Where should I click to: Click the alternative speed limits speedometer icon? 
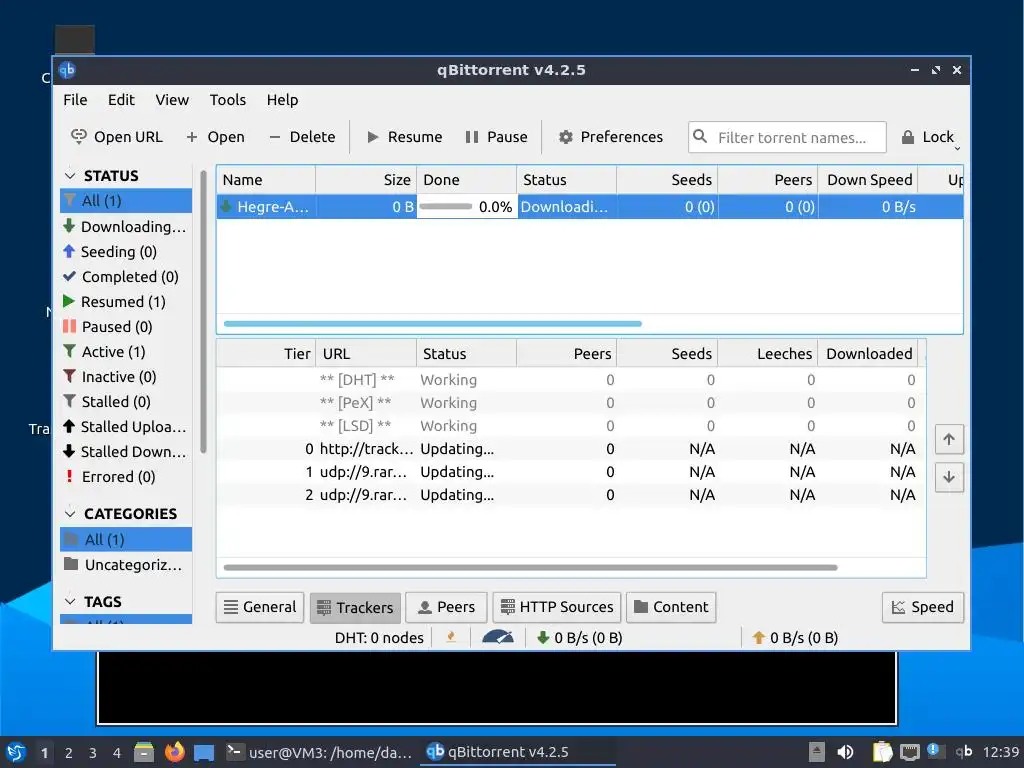(x=498, y=637)
